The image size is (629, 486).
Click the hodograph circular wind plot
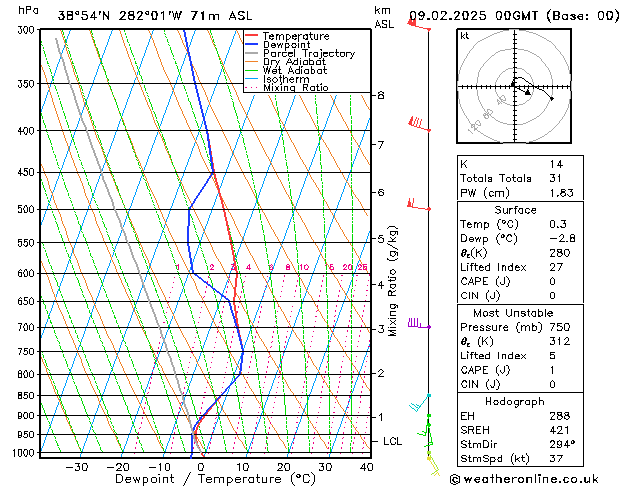(514, 87)
